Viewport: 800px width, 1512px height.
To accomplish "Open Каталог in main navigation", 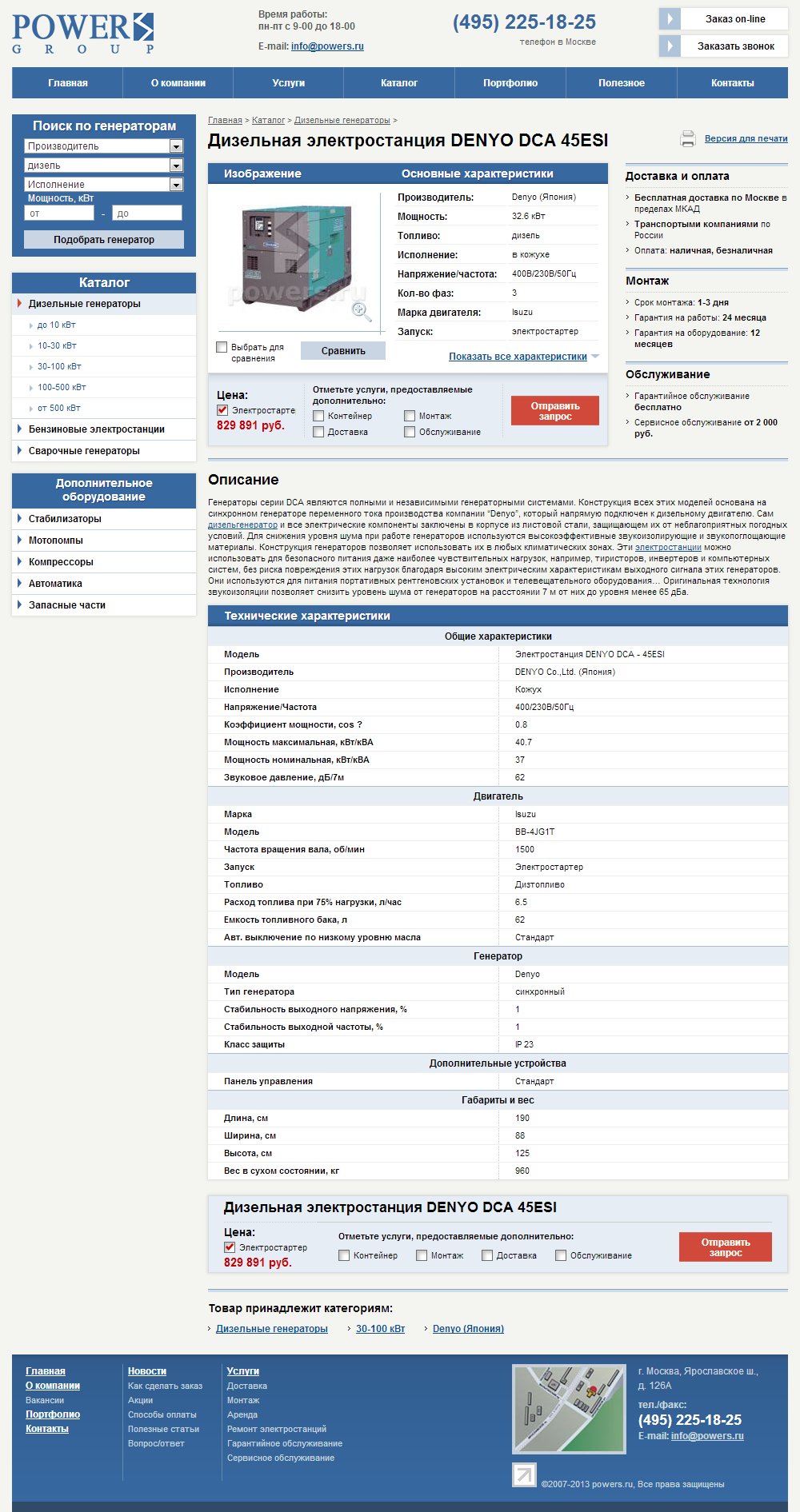I will 399,83.
